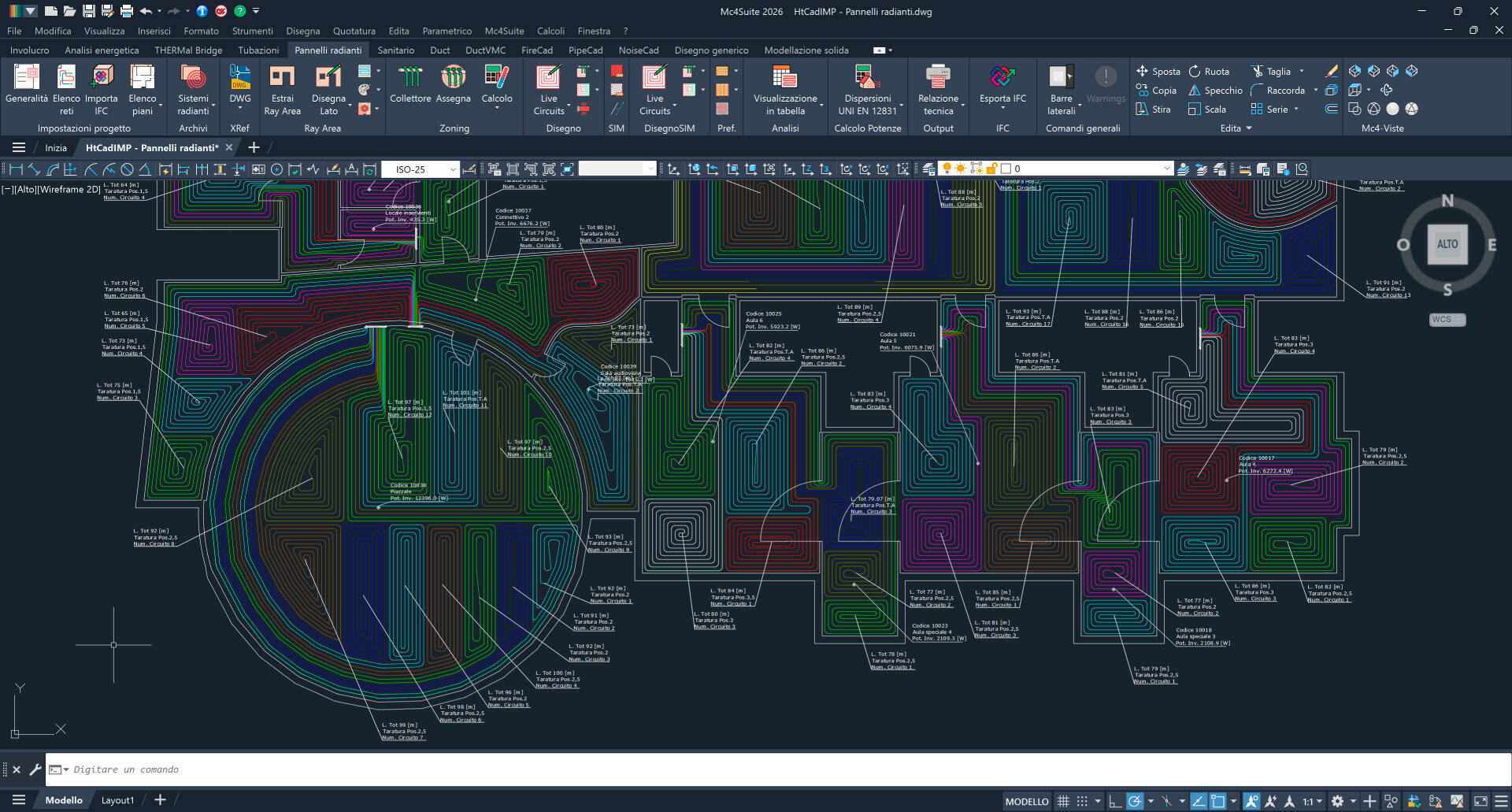1512x812 pixels.
Task: Switch to the Layout1 tab
Action: [117, 800]
